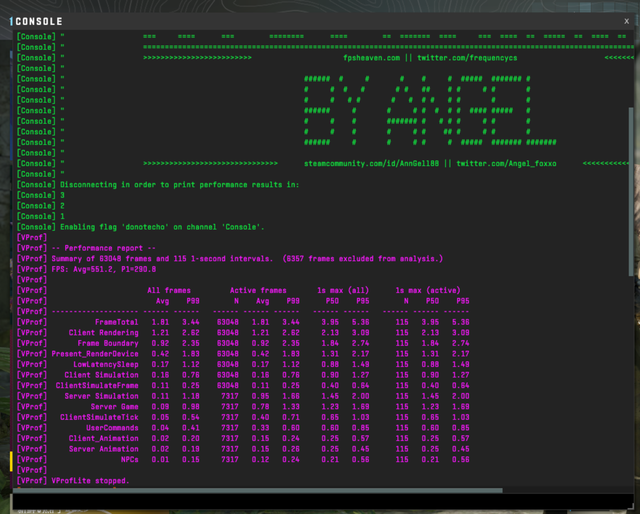640x514 pixels.
Task: Click 'Disconnecting in order to print performance results in:' line
Action: [x=180, y=185]
